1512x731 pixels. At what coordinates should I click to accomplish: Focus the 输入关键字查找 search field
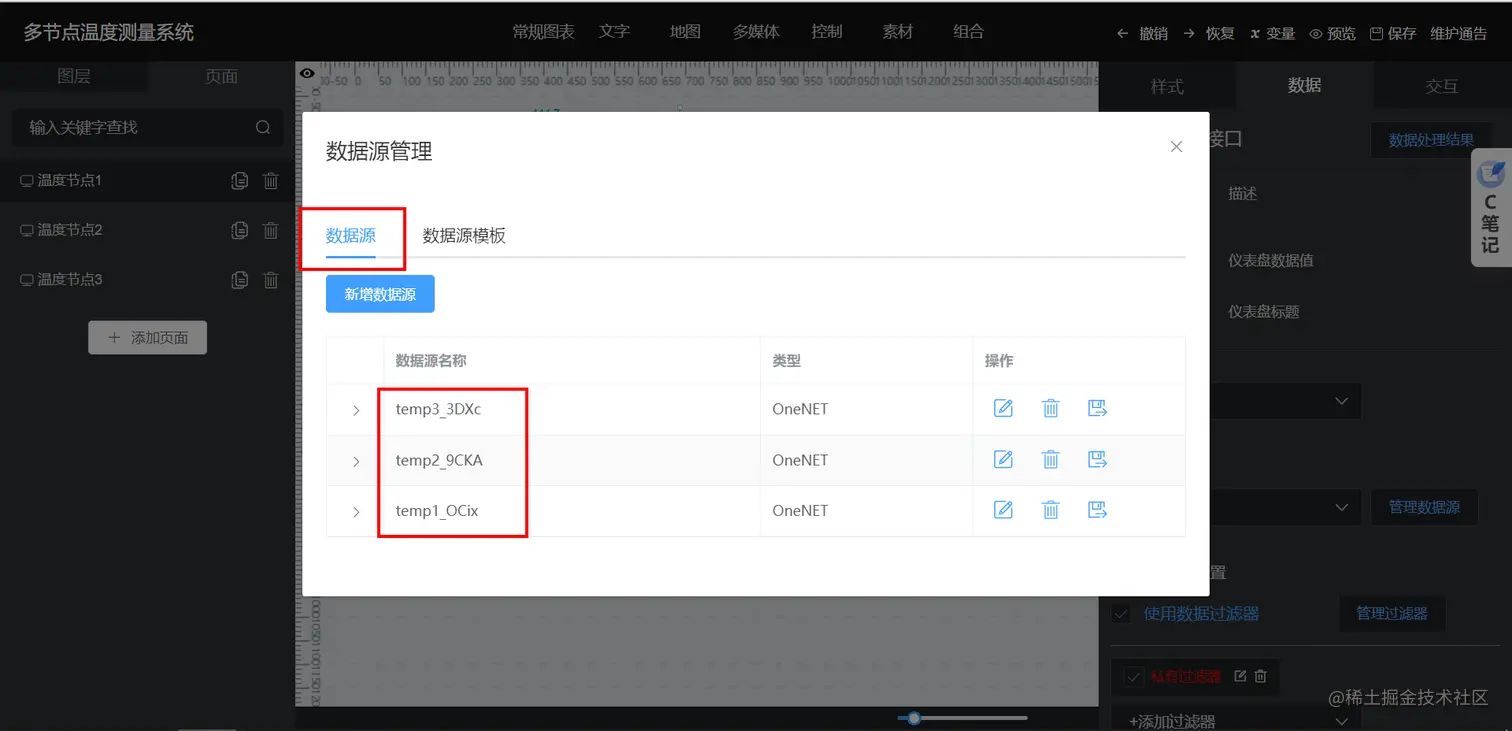[x=148, y=127]
